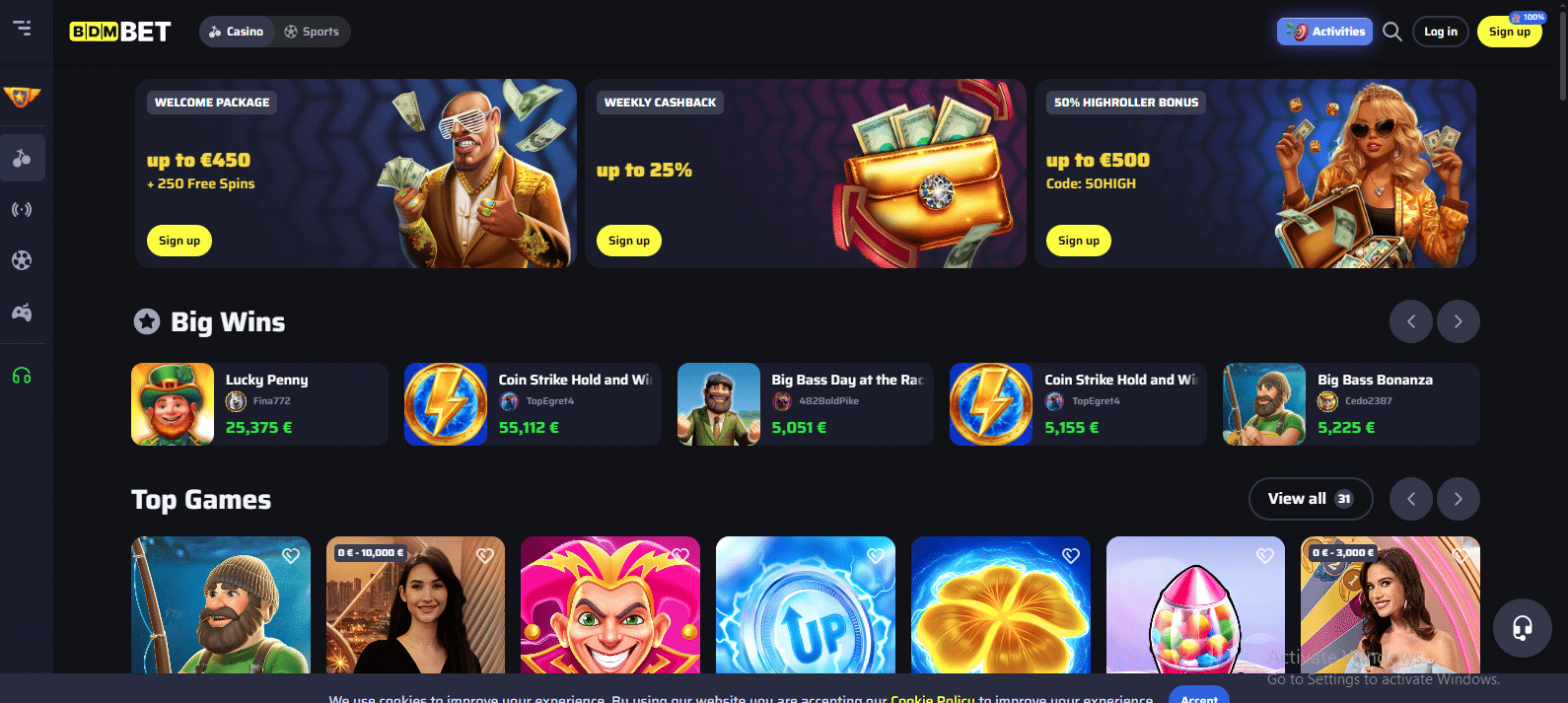Favorite the first Top Games fisherman tile
This screenshot has width=1568, height=703.
(x=291, y=556)
